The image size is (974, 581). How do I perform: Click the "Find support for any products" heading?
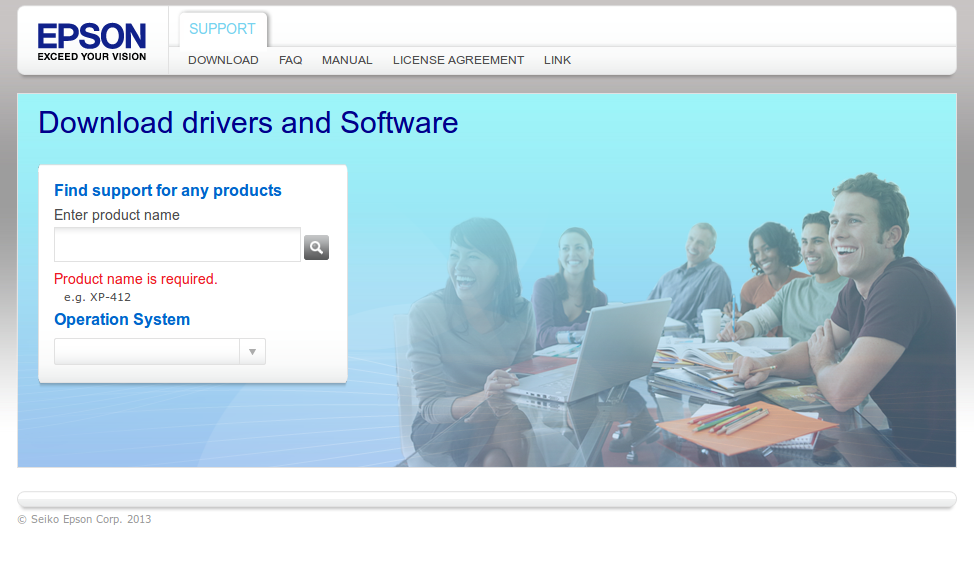click(x=168, y=191)
